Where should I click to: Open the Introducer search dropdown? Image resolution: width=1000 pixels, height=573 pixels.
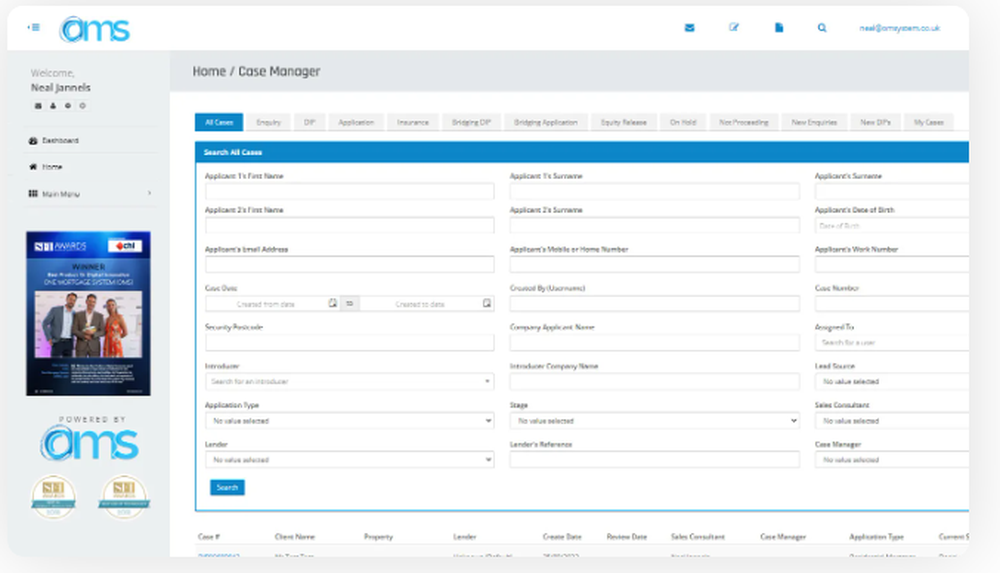[x=349, y=382]
